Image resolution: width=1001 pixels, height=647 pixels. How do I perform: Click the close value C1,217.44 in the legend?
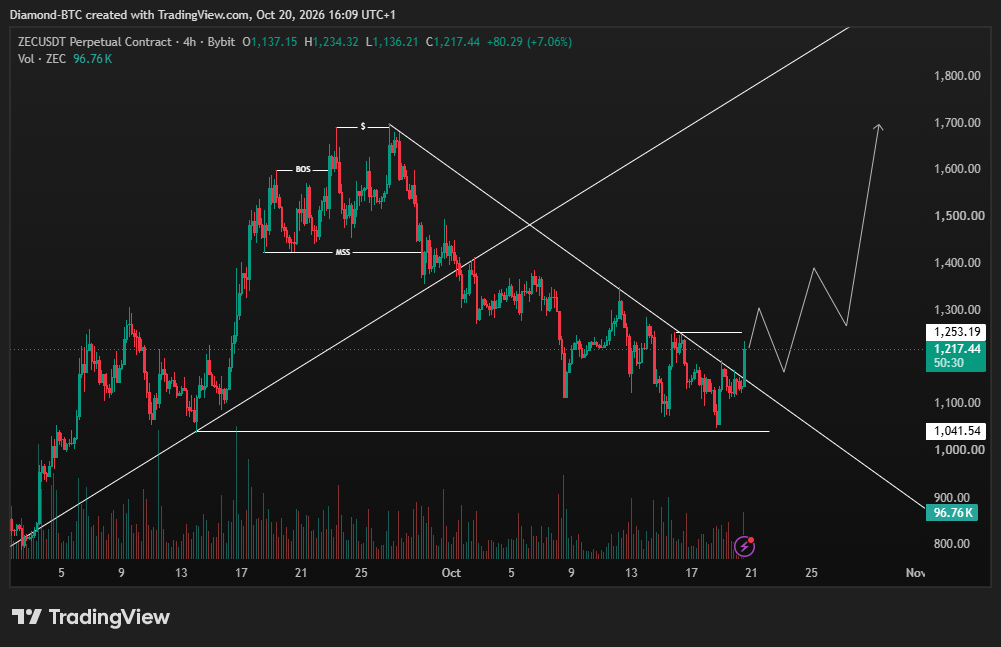[x=453, y=42]
